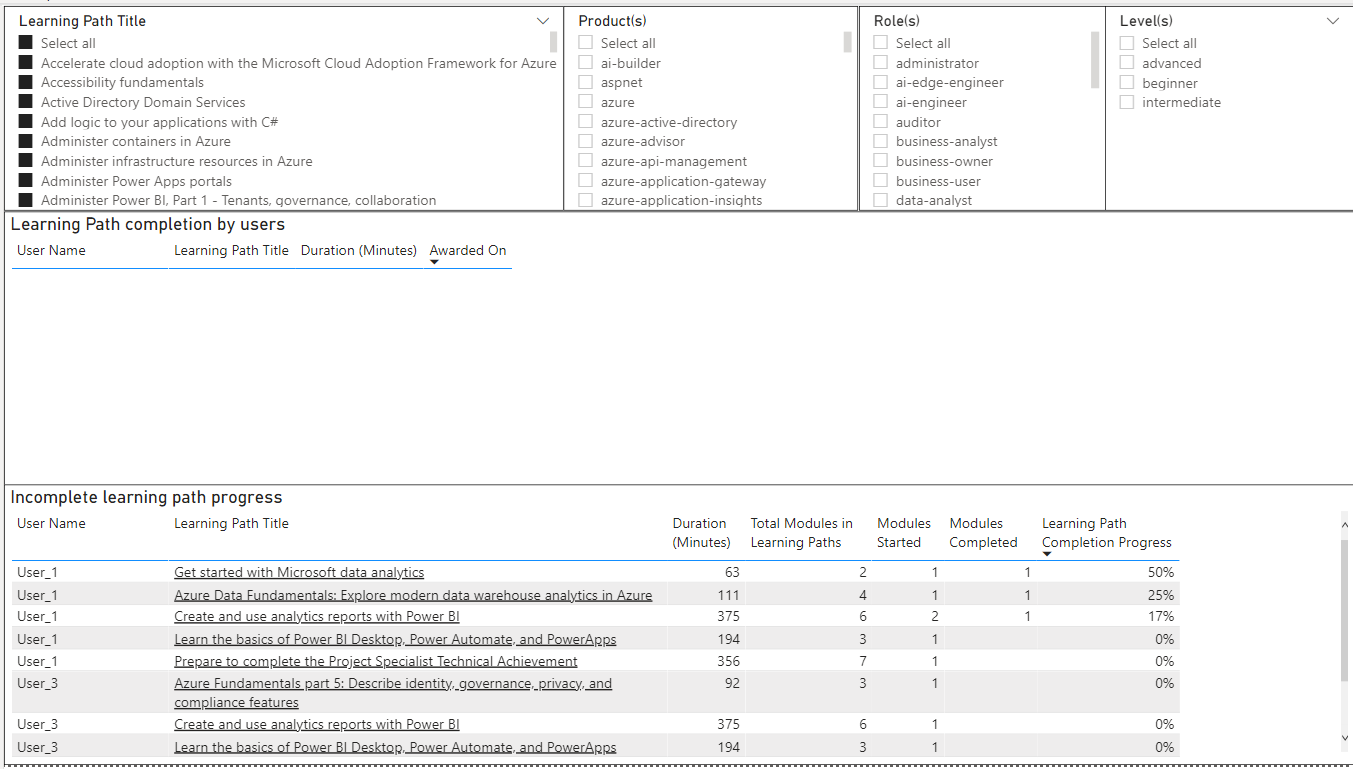Screen dimensions: 1353x769
Task: Check the azure product filter
Action: coord(585,102)
